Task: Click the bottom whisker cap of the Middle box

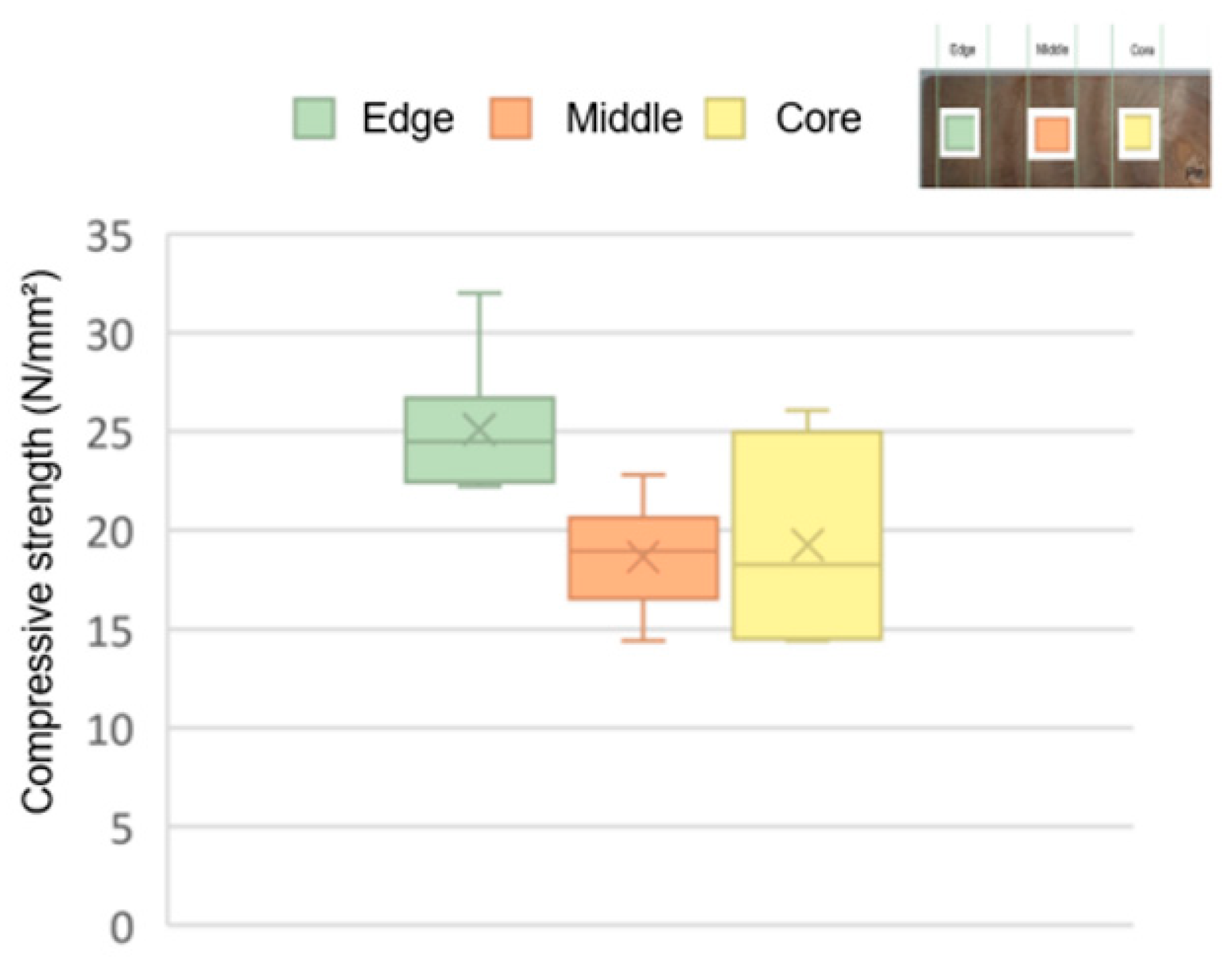Action: [x=643, y=641]
